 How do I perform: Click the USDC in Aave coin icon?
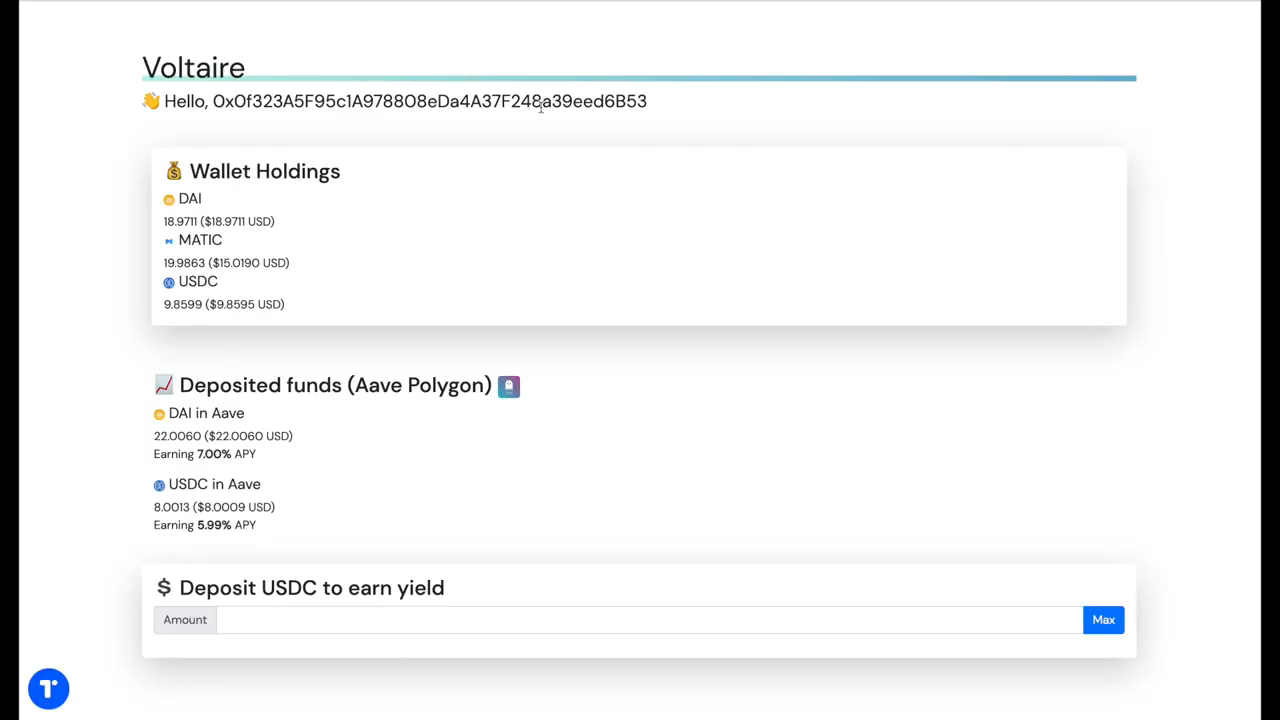tap(159, 485)
